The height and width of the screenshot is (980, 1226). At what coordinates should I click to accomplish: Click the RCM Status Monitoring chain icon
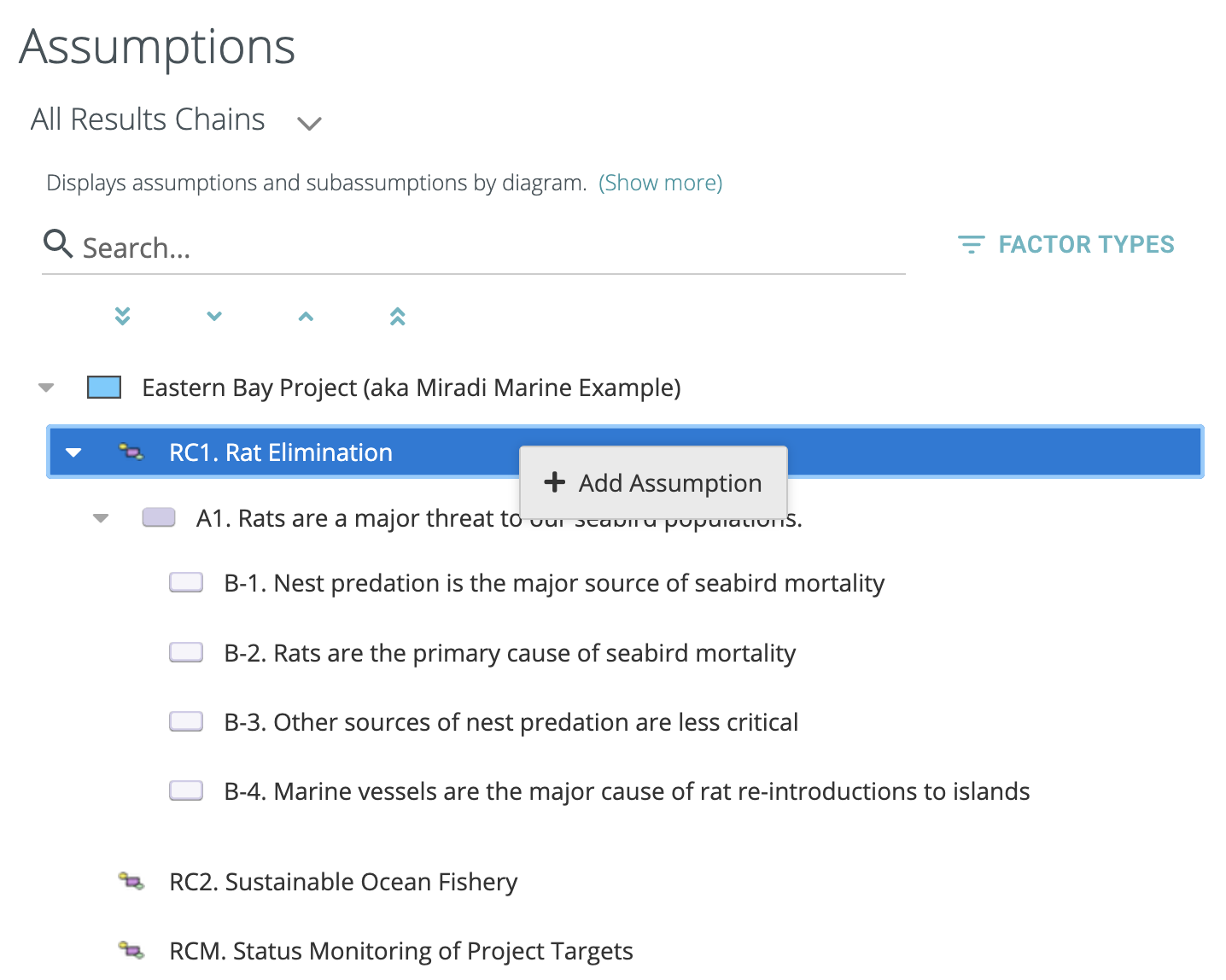131,950
